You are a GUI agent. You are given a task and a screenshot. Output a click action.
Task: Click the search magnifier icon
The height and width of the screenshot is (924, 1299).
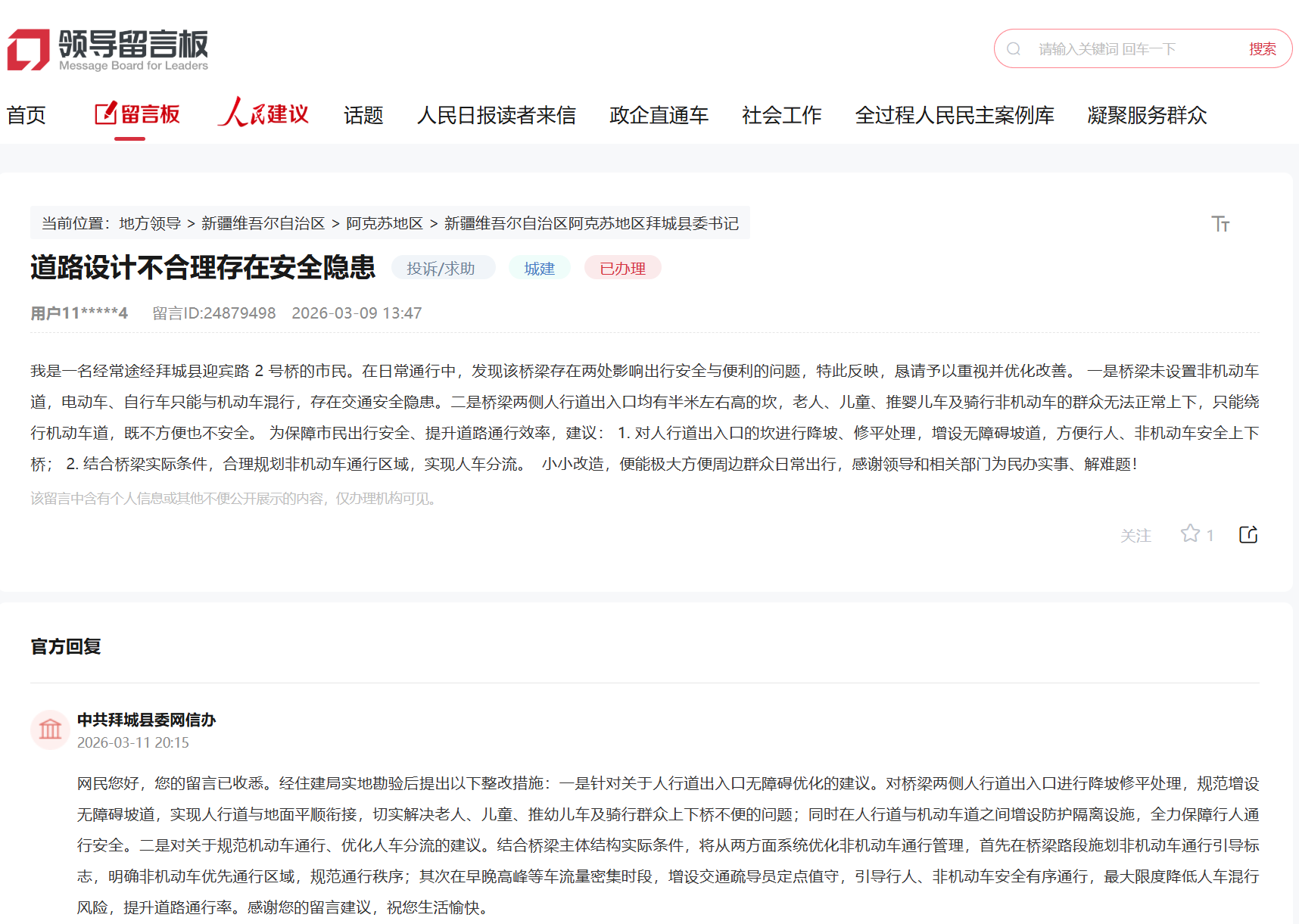coord(1014,49)
